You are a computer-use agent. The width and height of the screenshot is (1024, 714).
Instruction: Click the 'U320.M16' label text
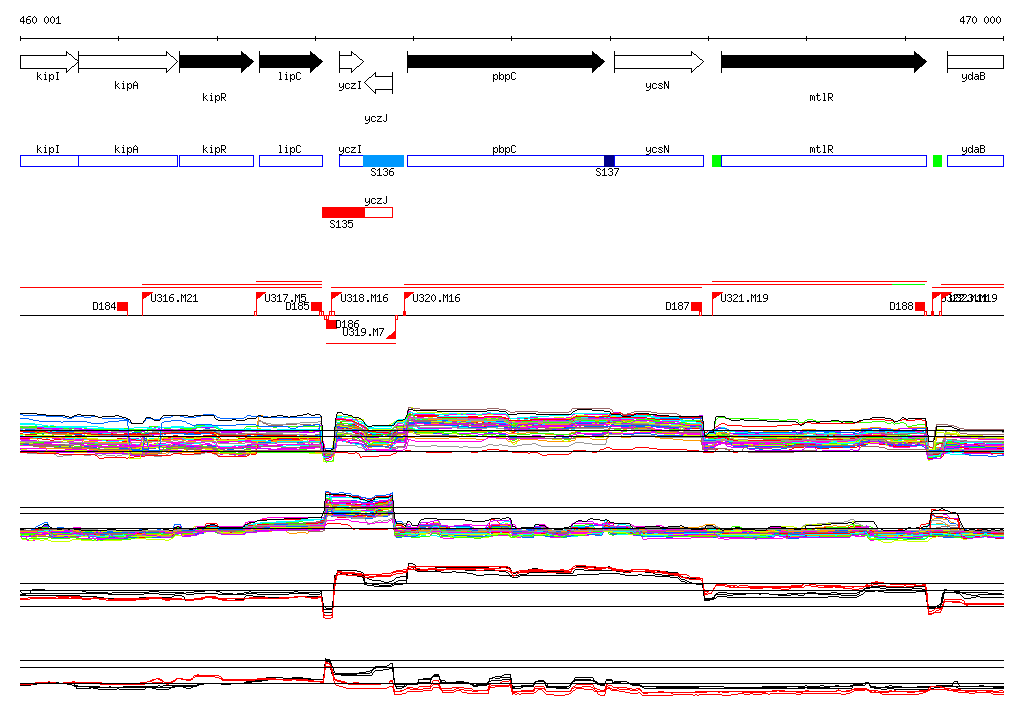[436, 299]
